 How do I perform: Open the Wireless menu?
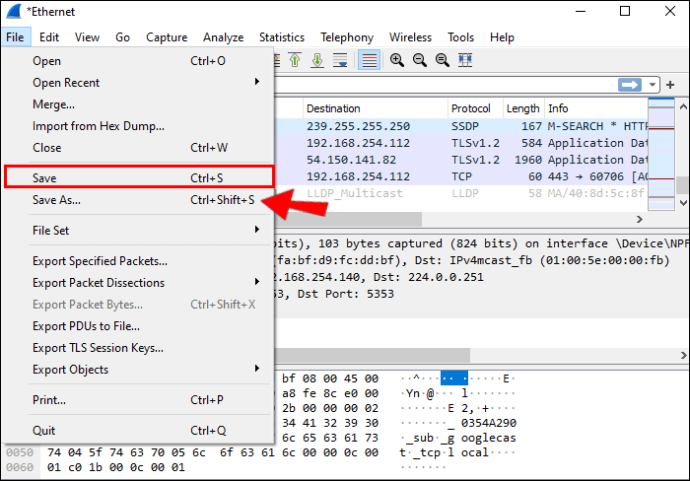tap(410, 37)
